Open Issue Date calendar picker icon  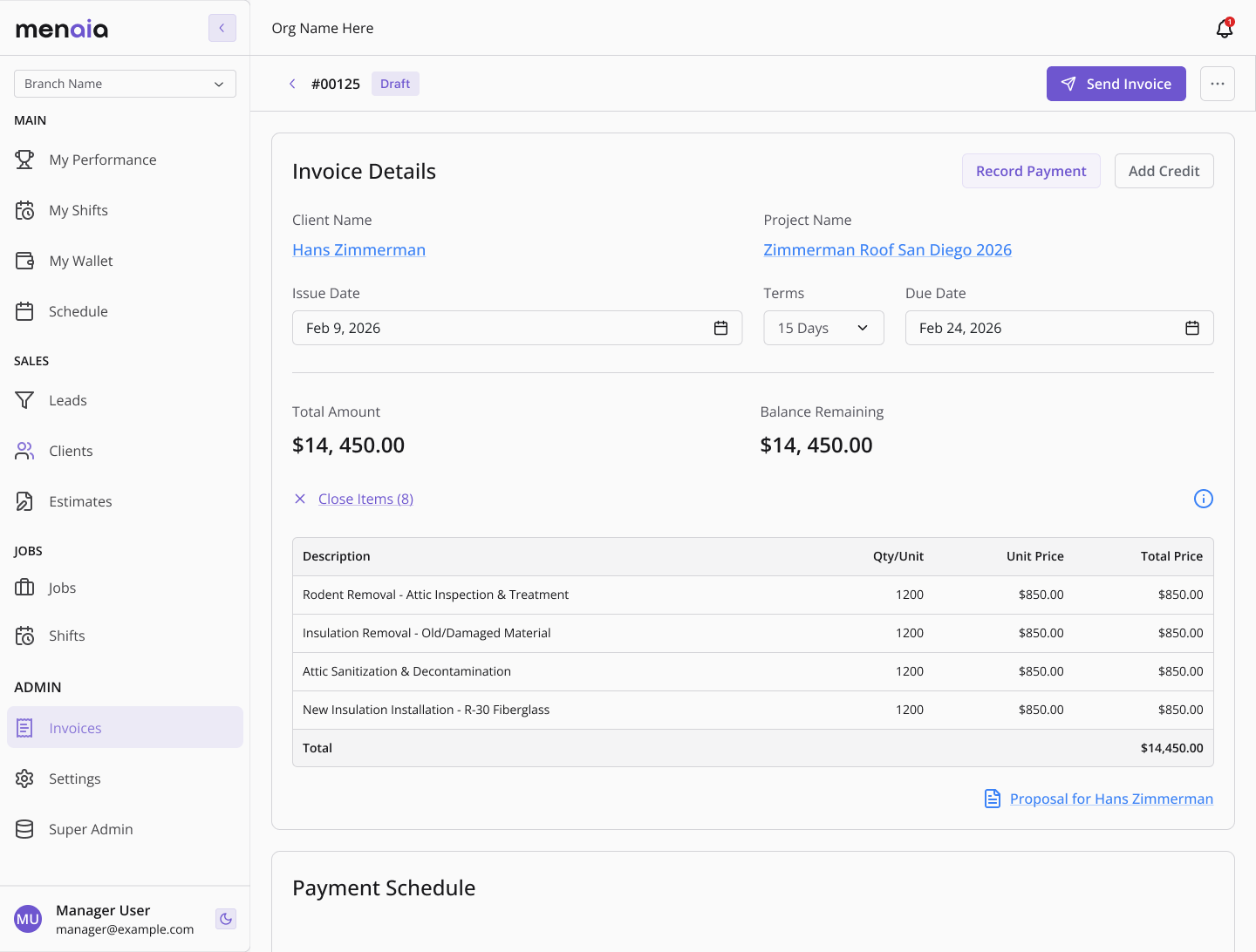720,328
